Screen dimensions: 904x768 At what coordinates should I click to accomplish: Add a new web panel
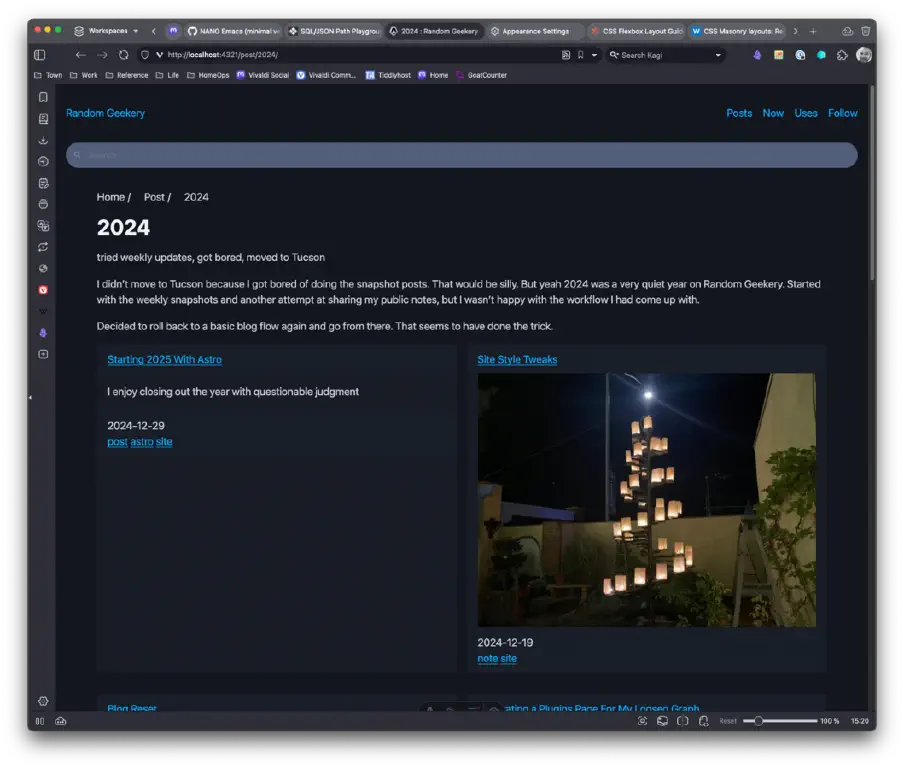pos(43,354)
